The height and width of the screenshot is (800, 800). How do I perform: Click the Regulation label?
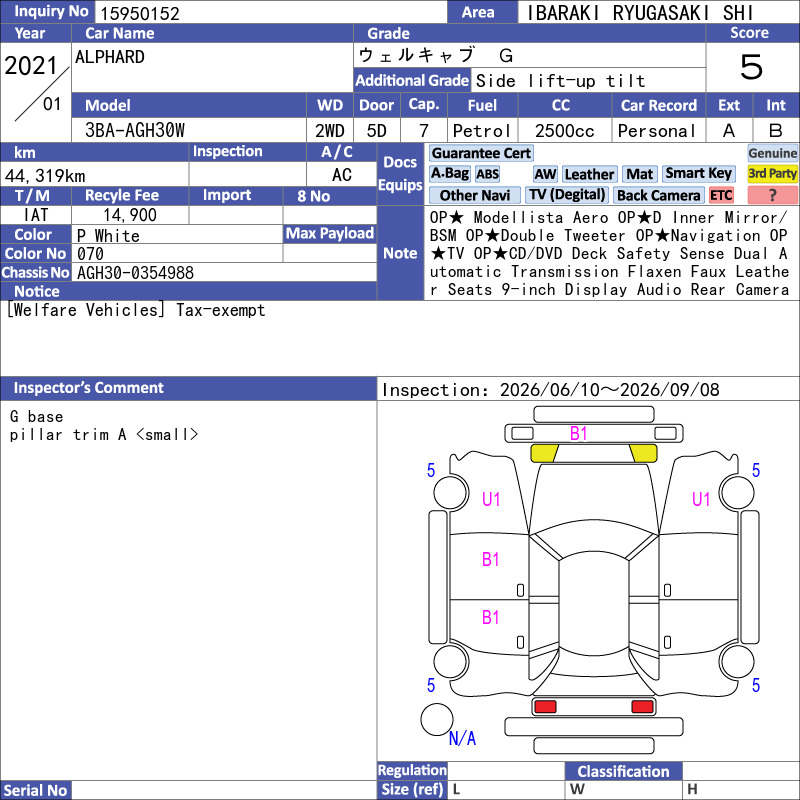pyautogui.click(x=412, y=770)
